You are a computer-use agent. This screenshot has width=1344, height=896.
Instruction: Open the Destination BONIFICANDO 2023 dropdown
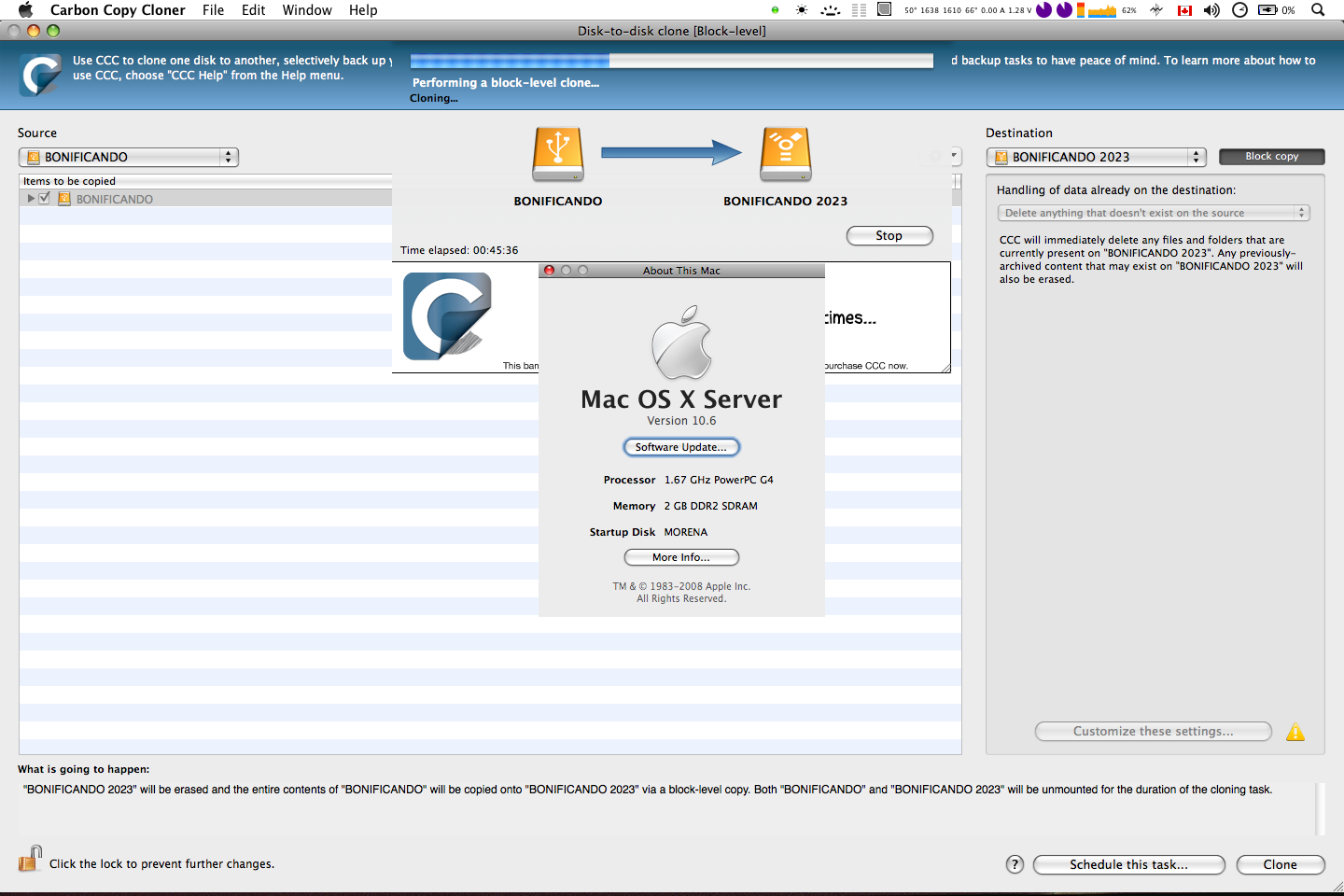(x=1096, y=157)
